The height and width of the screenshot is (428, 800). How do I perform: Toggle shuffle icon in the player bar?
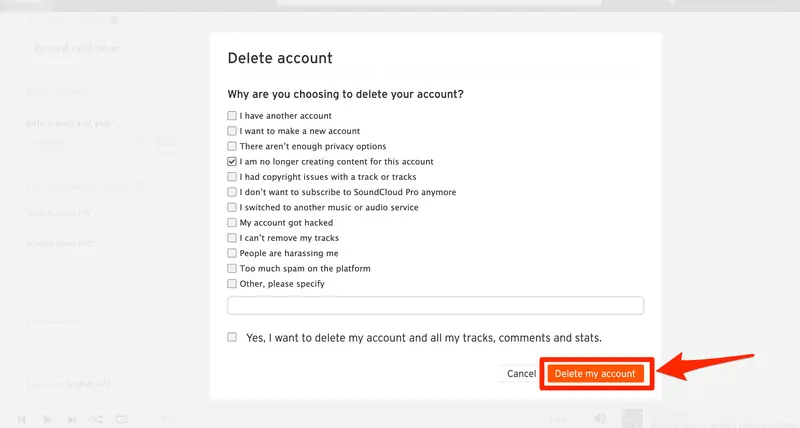click(x=96, y=419)
